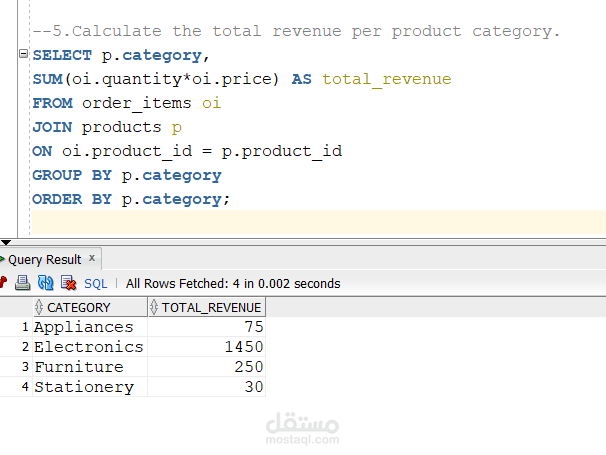Viewport: 606px width, 455px height.
Task: Click the pin icon in the result toolbar
Action: coord(4,283)
